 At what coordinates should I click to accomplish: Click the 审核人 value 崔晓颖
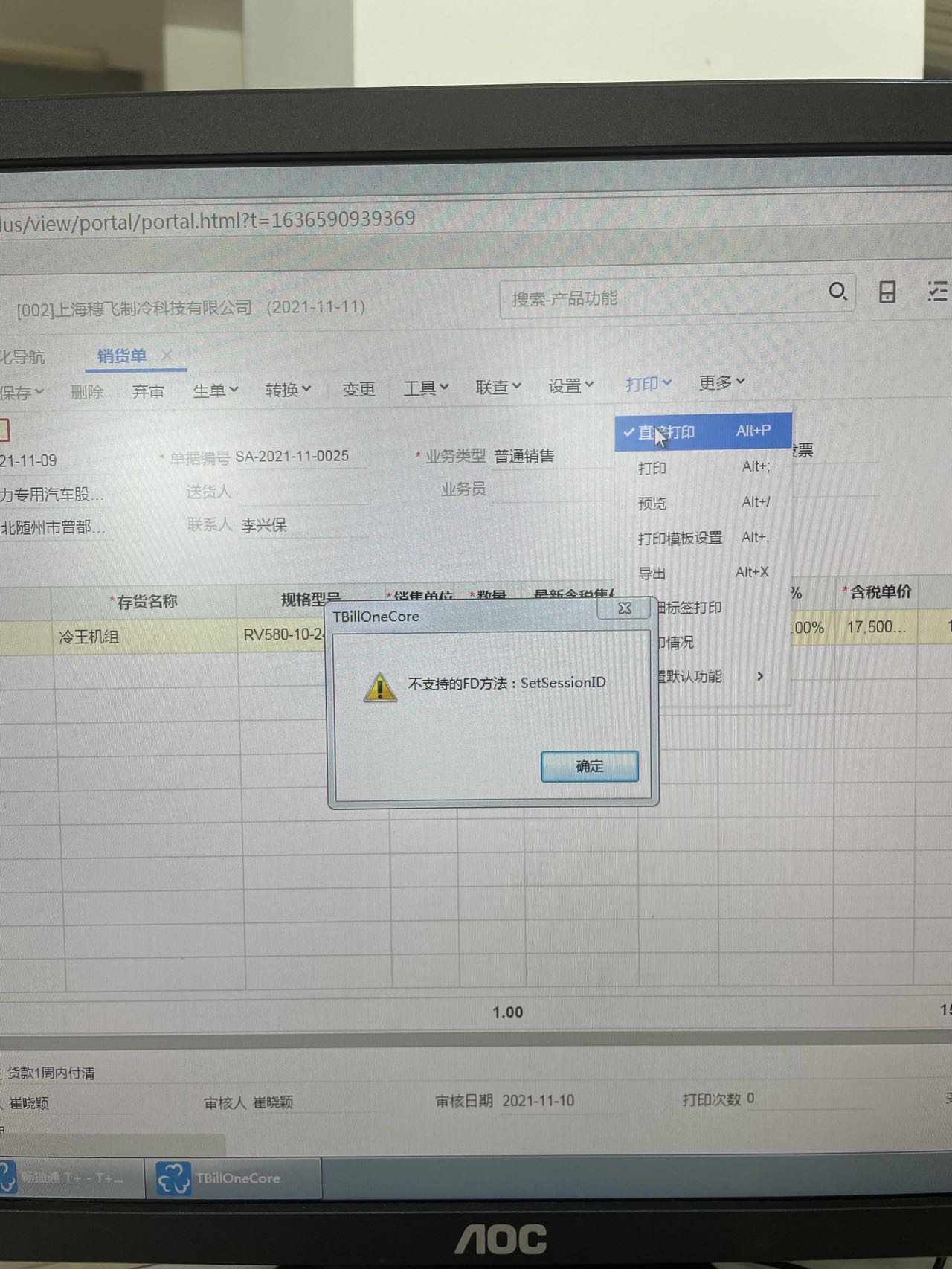[273, 1102]
